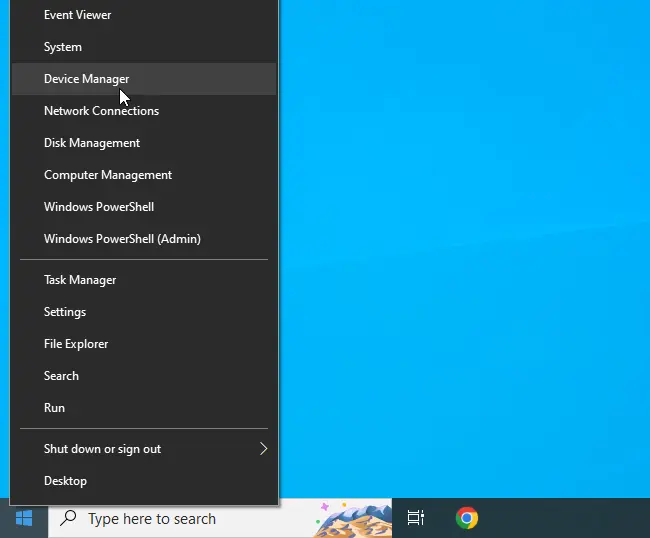Select System in the Win+X menu
650x538 pixels.
point(144,47)
